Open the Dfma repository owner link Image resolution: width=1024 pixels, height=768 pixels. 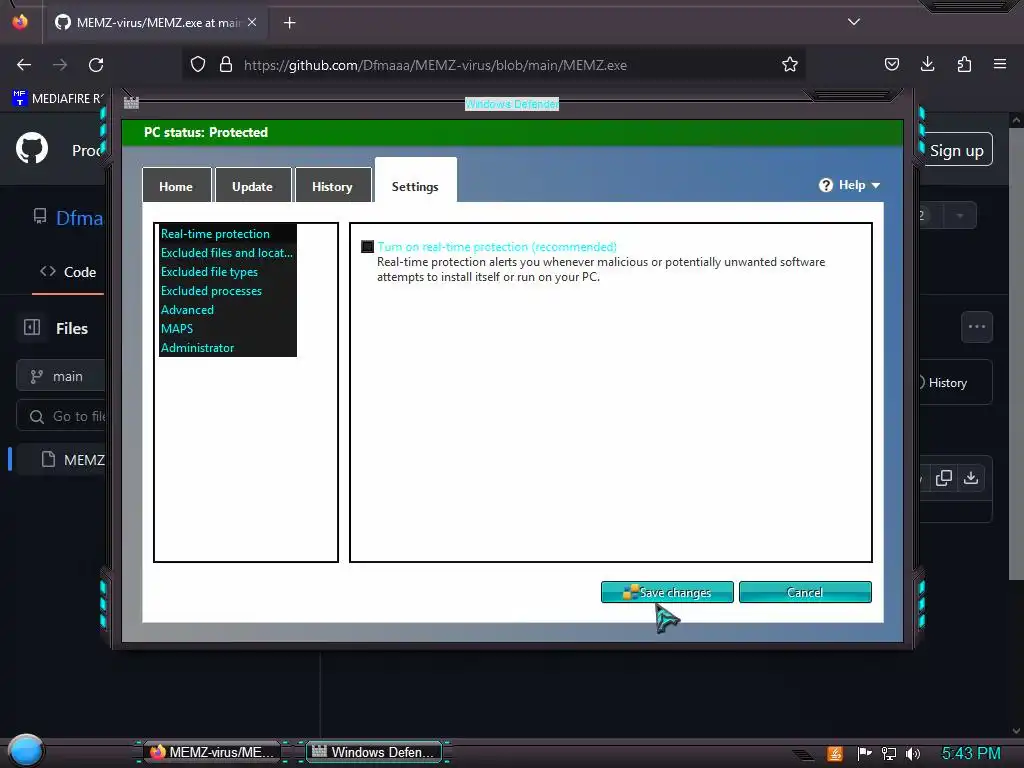(x=79, y=218)
